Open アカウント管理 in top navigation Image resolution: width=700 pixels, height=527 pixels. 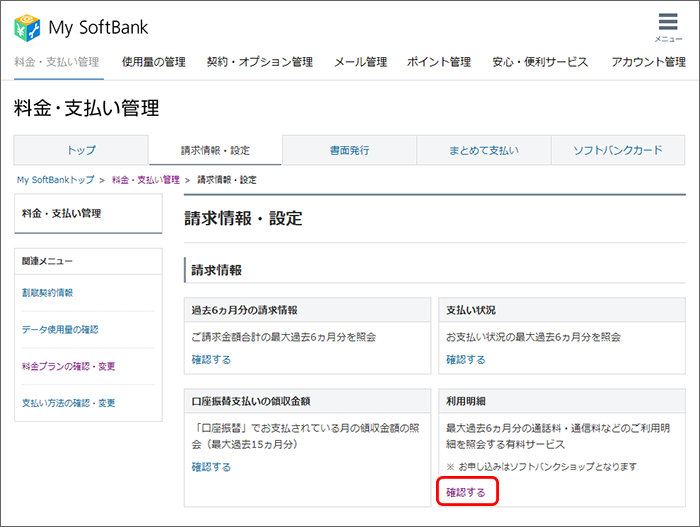pos(648,62)
